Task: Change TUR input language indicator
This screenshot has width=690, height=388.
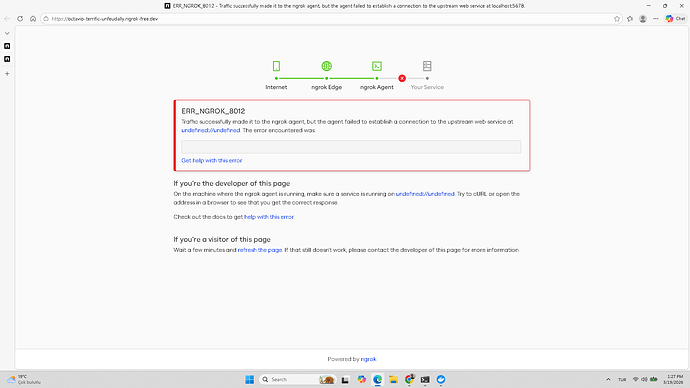Action: tap(622, 379)
